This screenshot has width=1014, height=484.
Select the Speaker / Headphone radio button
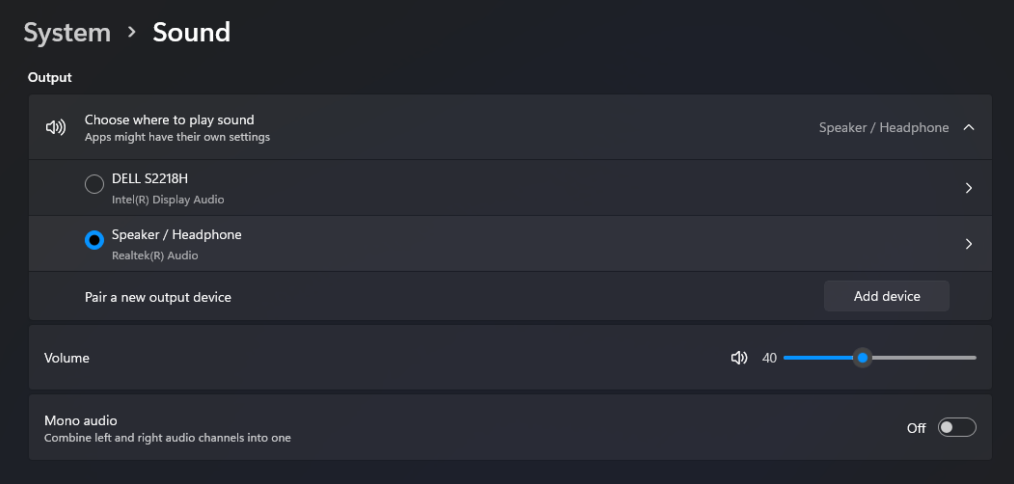tap(94, 241)
